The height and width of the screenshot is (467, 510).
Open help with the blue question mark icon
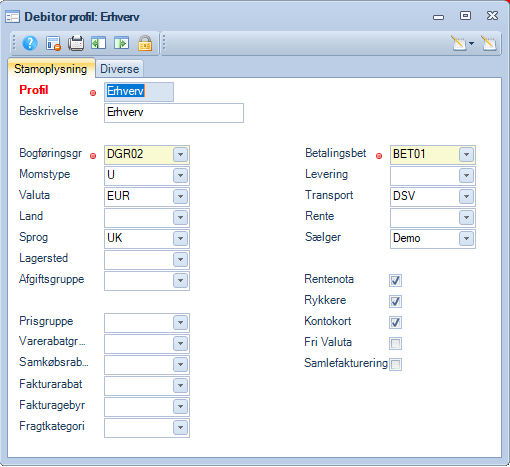click(30, 43)
